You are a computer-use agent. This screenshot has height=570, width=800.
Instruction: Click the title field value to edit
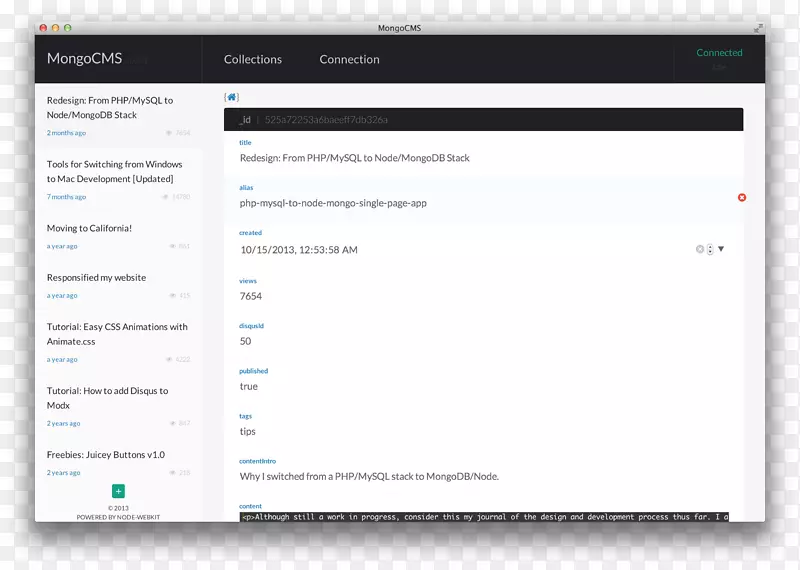pos(354,158)
